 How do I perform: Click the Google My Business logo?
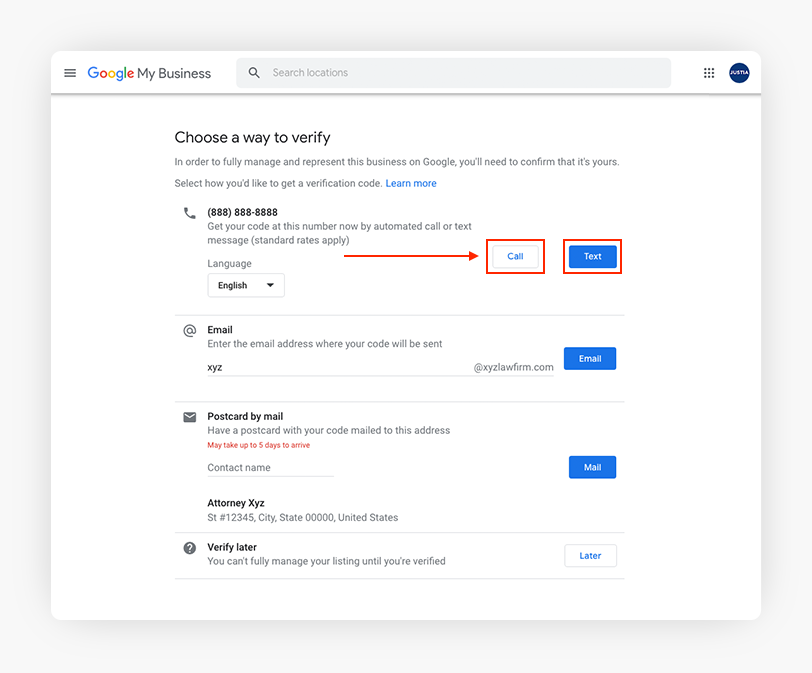click(149, 73)
